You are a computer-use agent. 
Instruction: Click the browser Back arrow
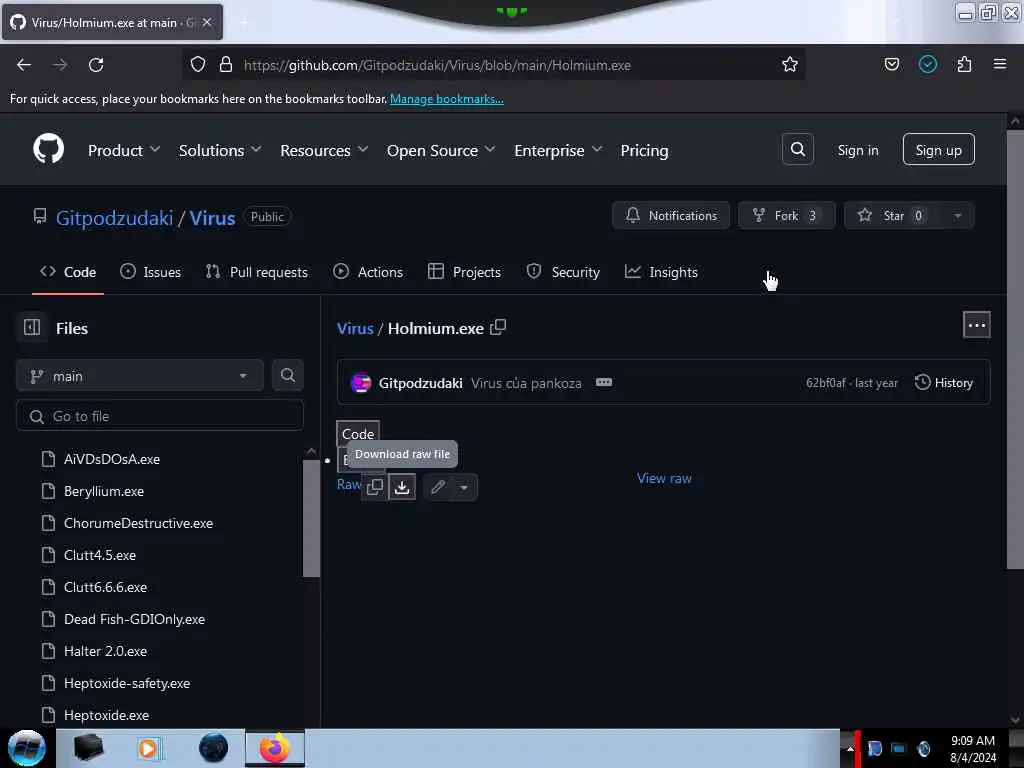coord(24,65)
